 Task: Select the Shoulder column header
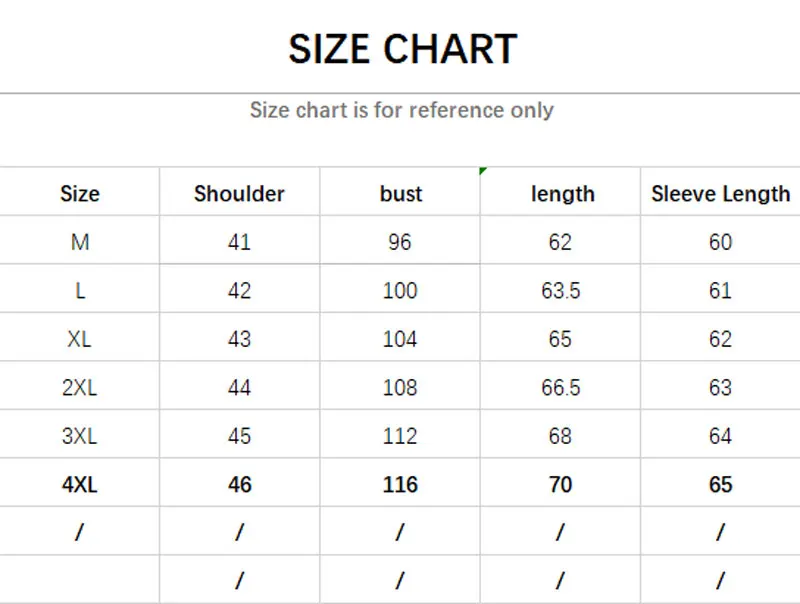(239, 194)
